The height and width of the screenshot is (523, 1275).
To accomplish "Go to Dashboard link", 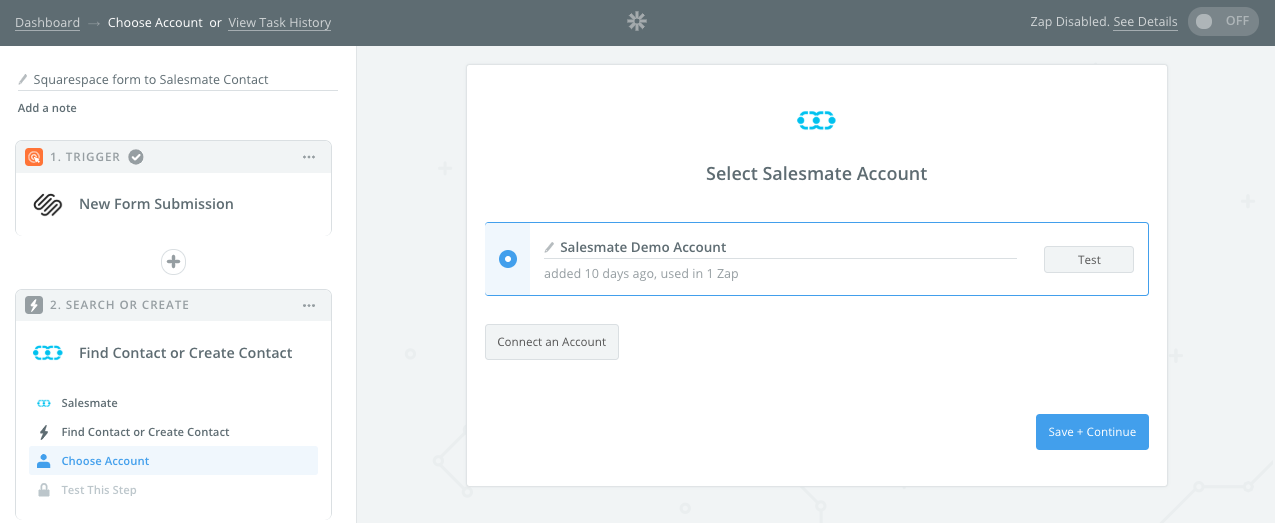I will tap(47, 22).
